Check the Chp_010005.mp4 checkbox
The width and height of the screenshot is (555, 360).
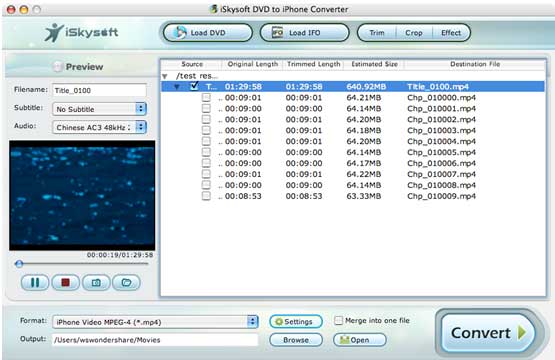coord(206,152)
